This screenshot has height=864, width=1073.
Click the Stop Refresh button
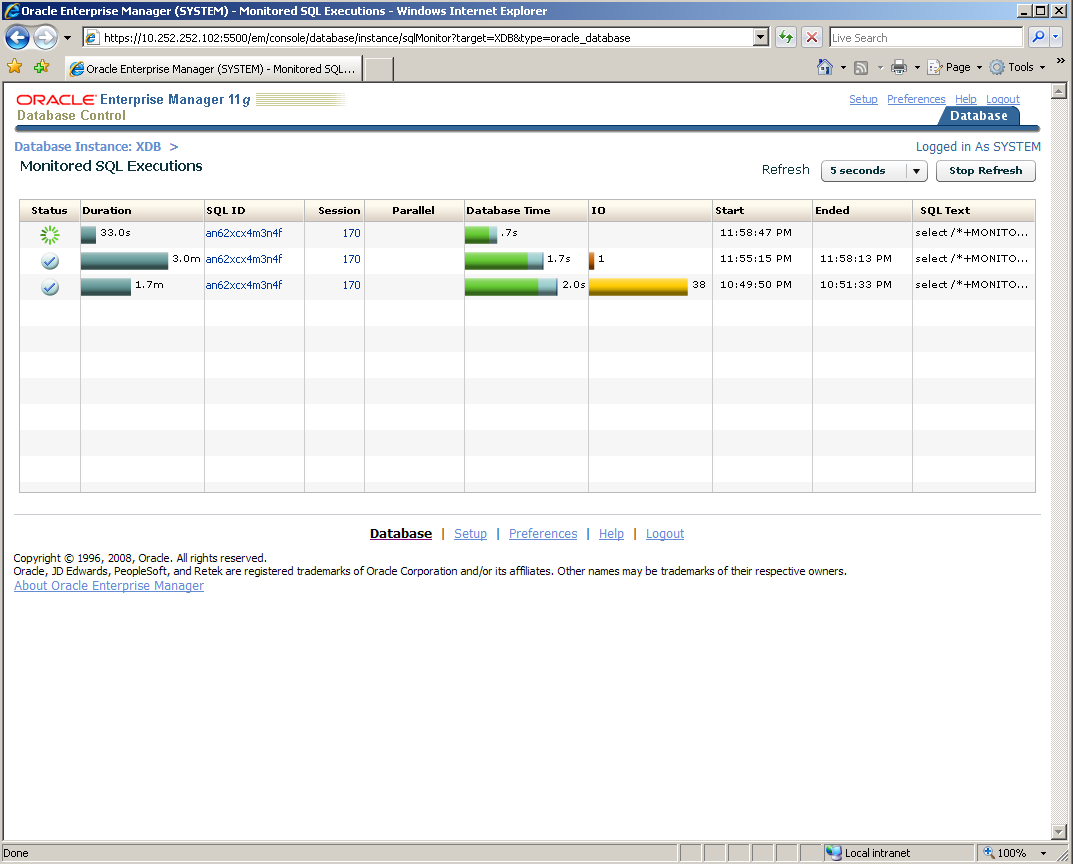pos(985,170)
